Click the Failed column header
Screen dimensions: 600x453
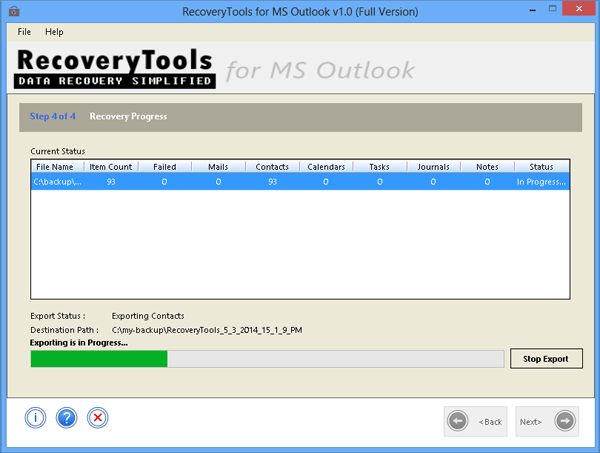click(x=165, y=167)
